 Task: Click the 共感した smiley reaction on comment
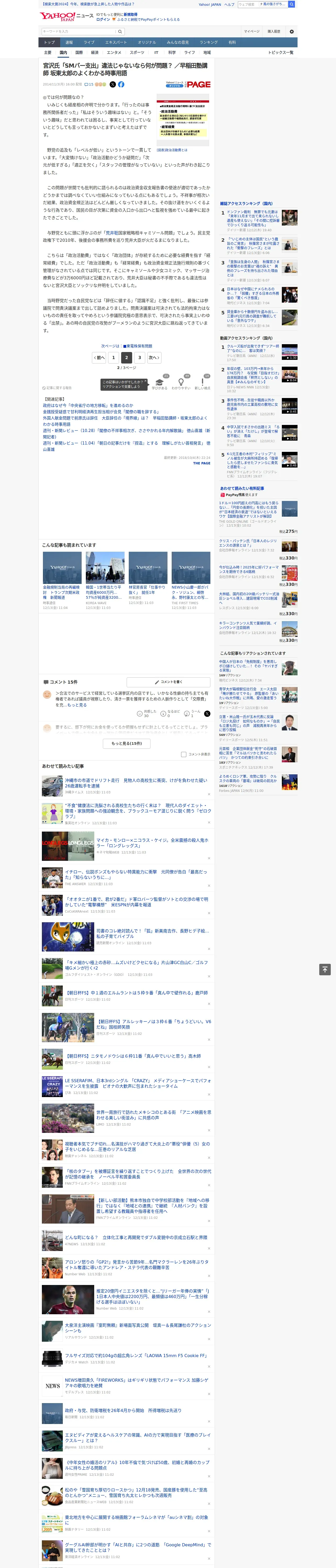point(140,713)
